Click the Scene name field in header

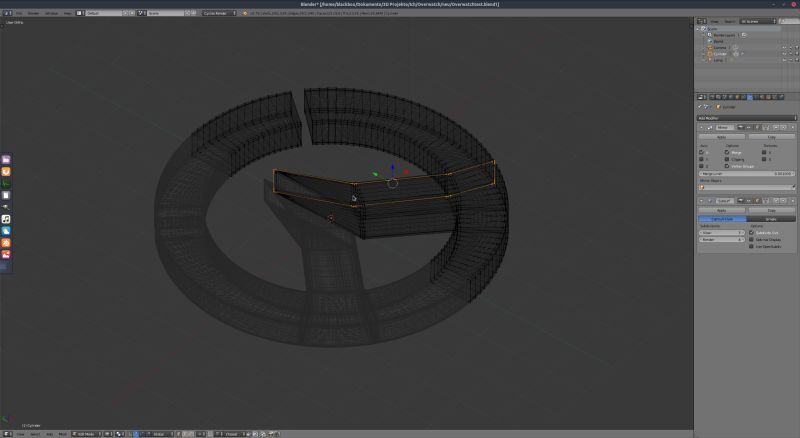pyautogui.click(x=166, y=13)
